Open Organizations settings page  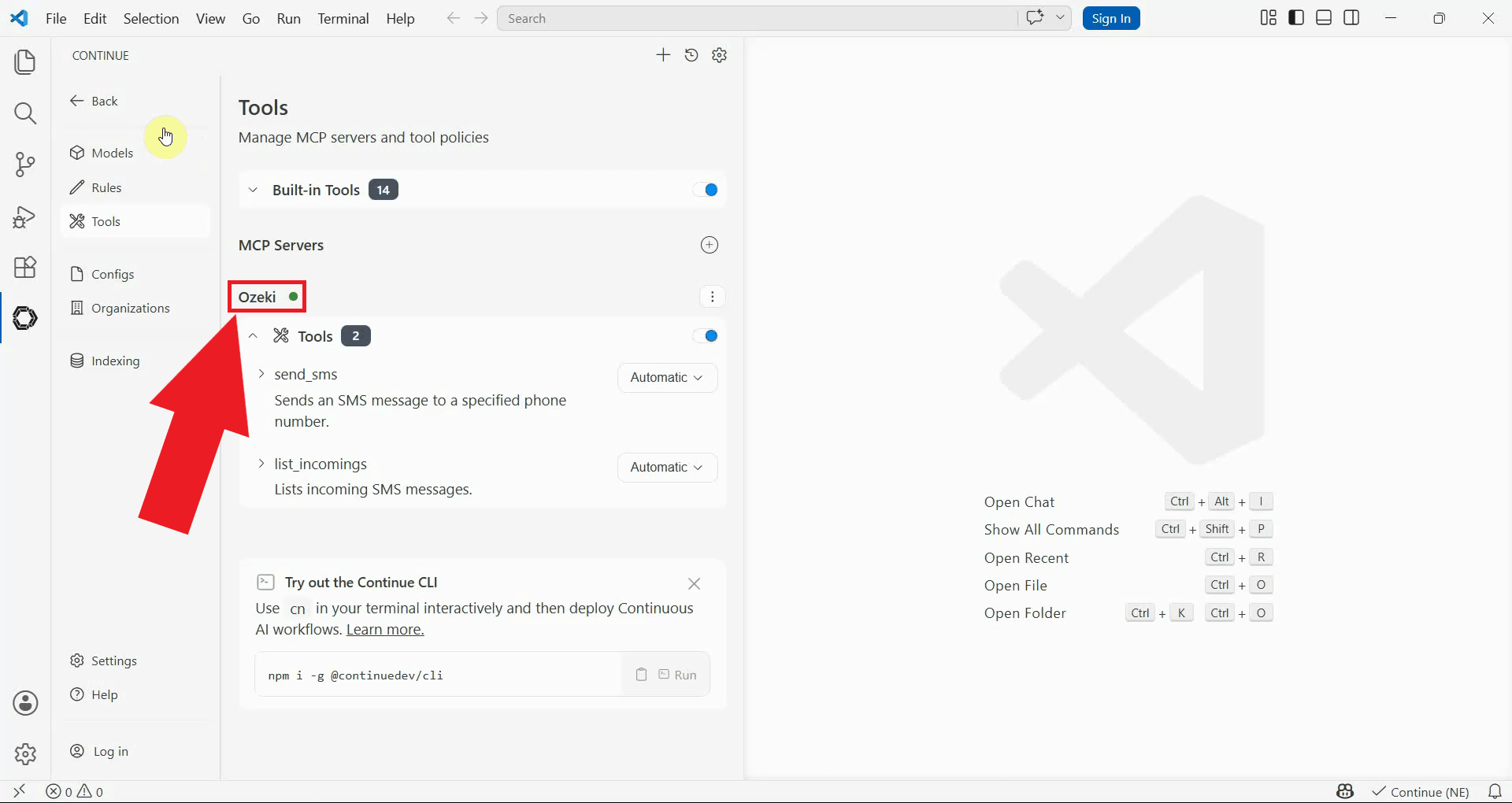[120, 308]
